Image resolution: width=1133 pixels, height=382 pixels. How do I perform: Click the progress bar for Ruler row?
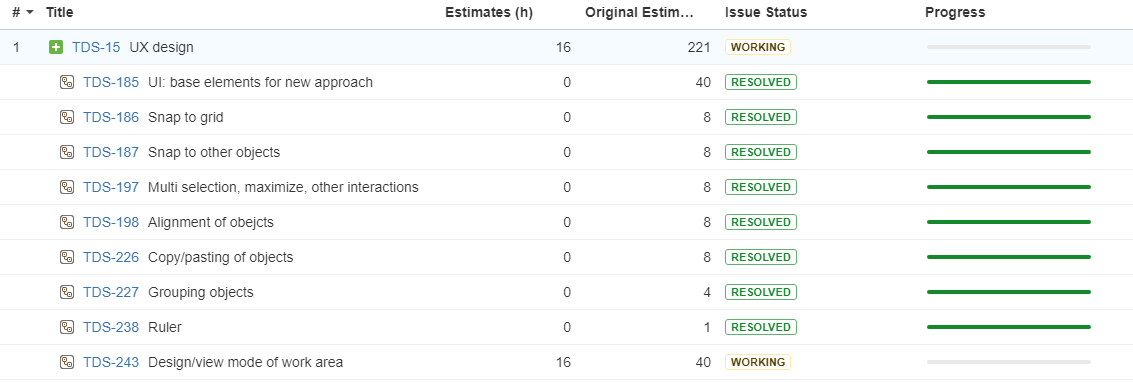point(1009,327)
